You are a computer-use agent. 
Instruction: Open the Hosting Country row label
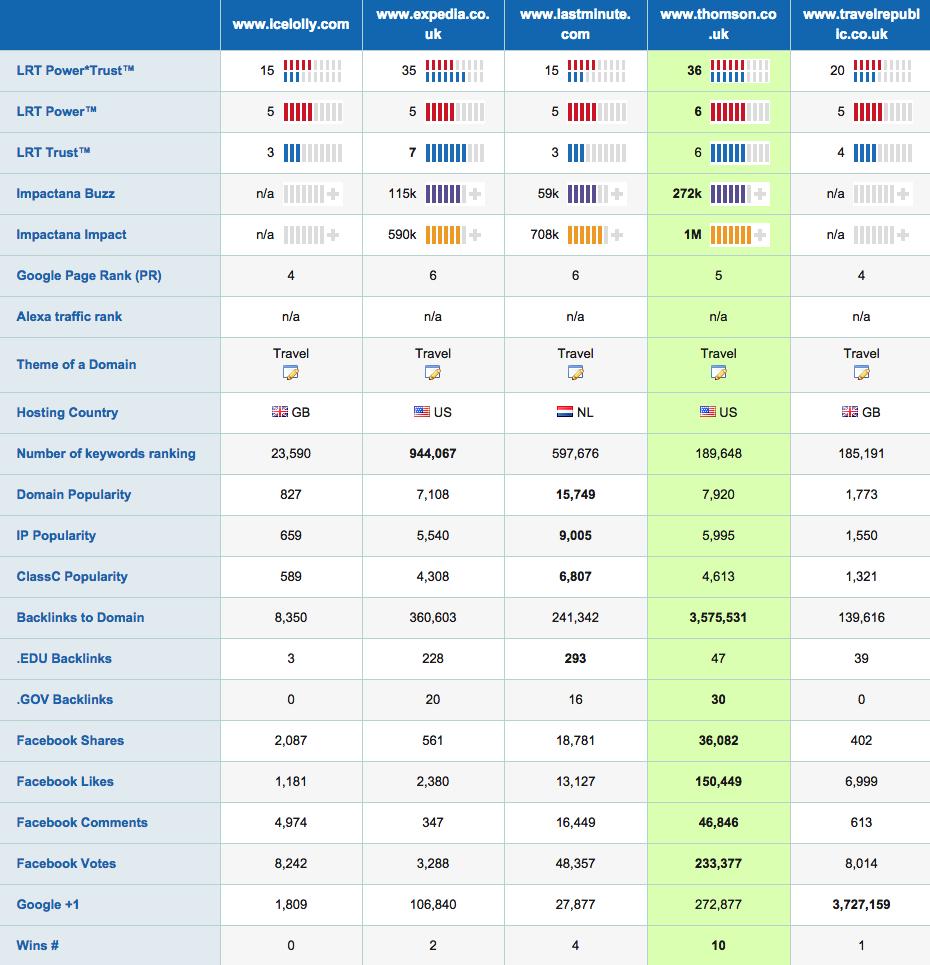coord(67,412)
